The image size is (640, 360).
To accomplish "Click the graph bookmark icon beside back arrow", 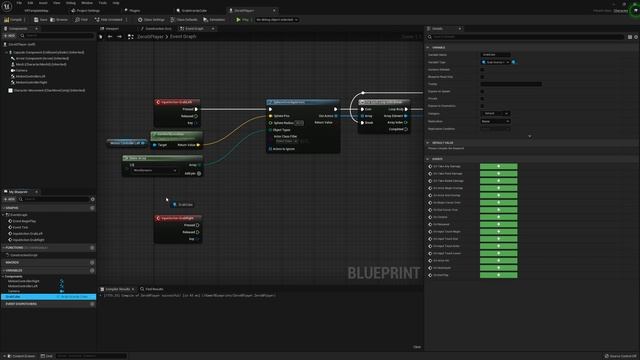I will tap(101, 37).
